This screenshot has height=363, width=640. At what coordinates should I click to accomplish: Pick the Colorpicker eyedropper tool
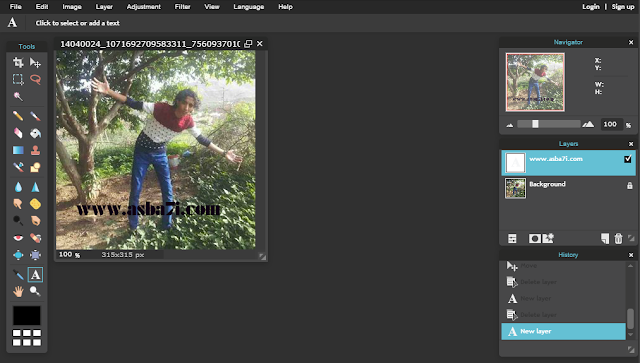tap(18, 274)
